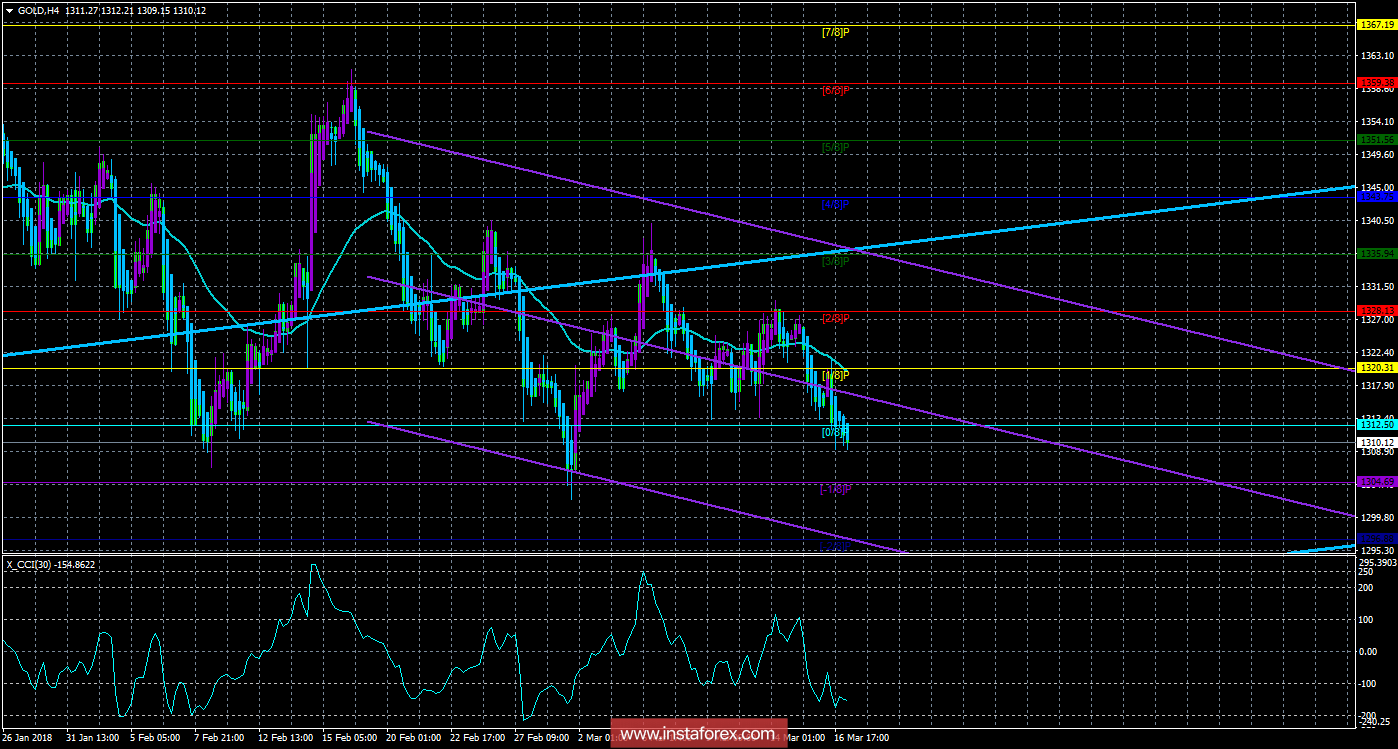Click the 1304.69 purple price tag
Viewport: 1398px width, 749px height.
(1376, 482)
